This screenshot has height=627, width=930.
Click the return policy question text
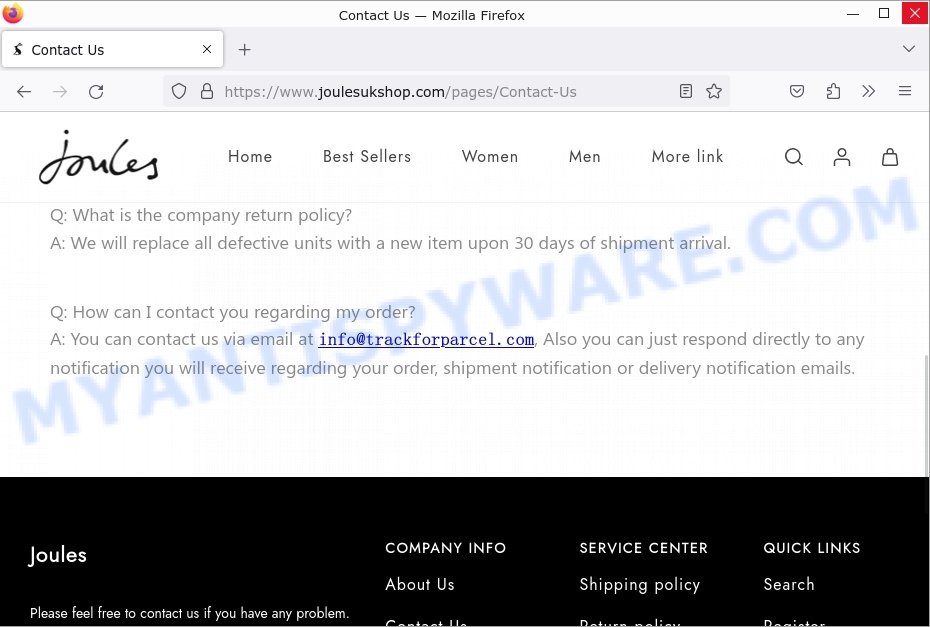tap(201, 215)
